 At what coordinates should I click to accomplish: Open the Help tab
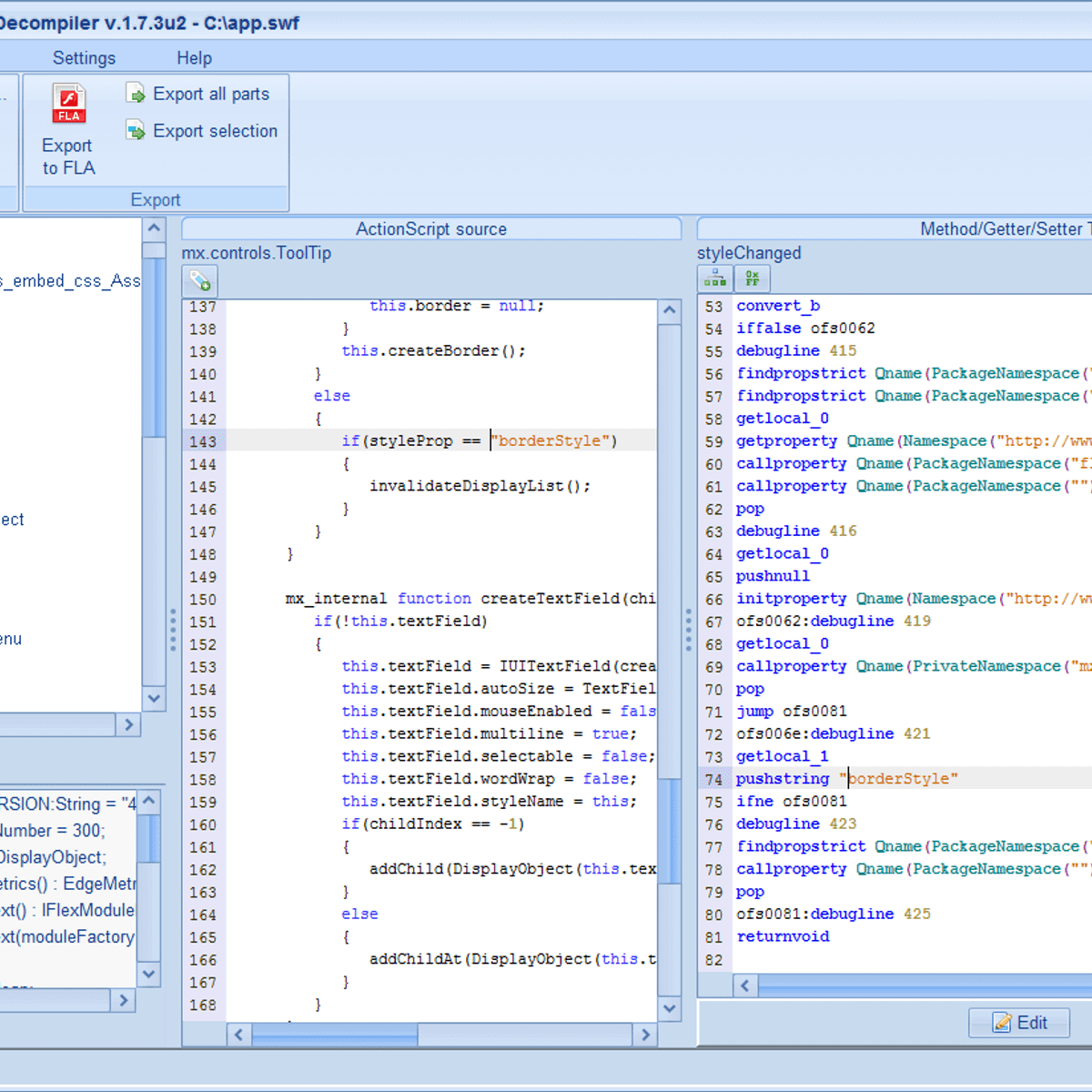tap(194, 58)
